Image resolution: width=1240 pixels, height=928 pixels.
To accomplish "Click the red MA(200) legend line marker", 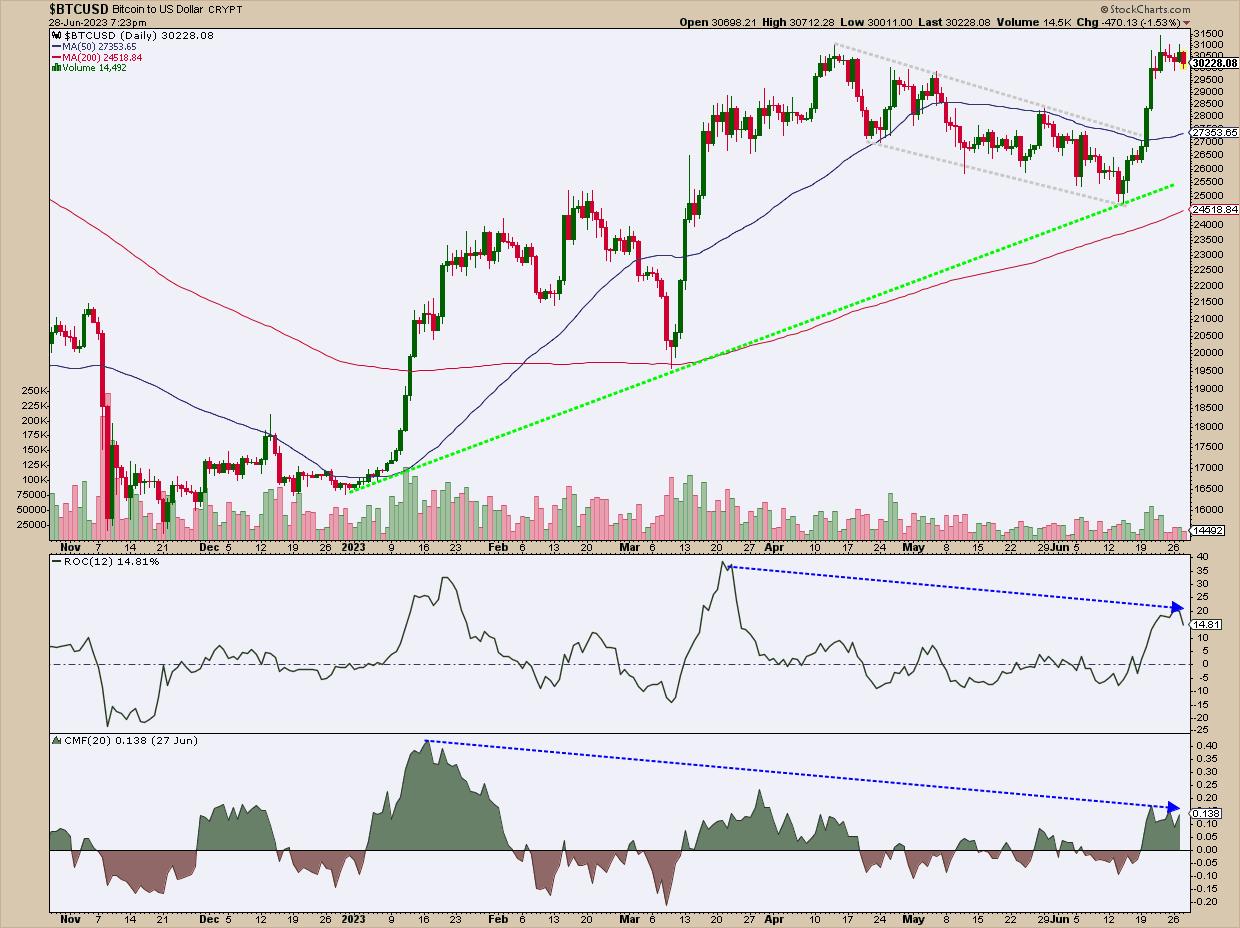I will [54, 58].
